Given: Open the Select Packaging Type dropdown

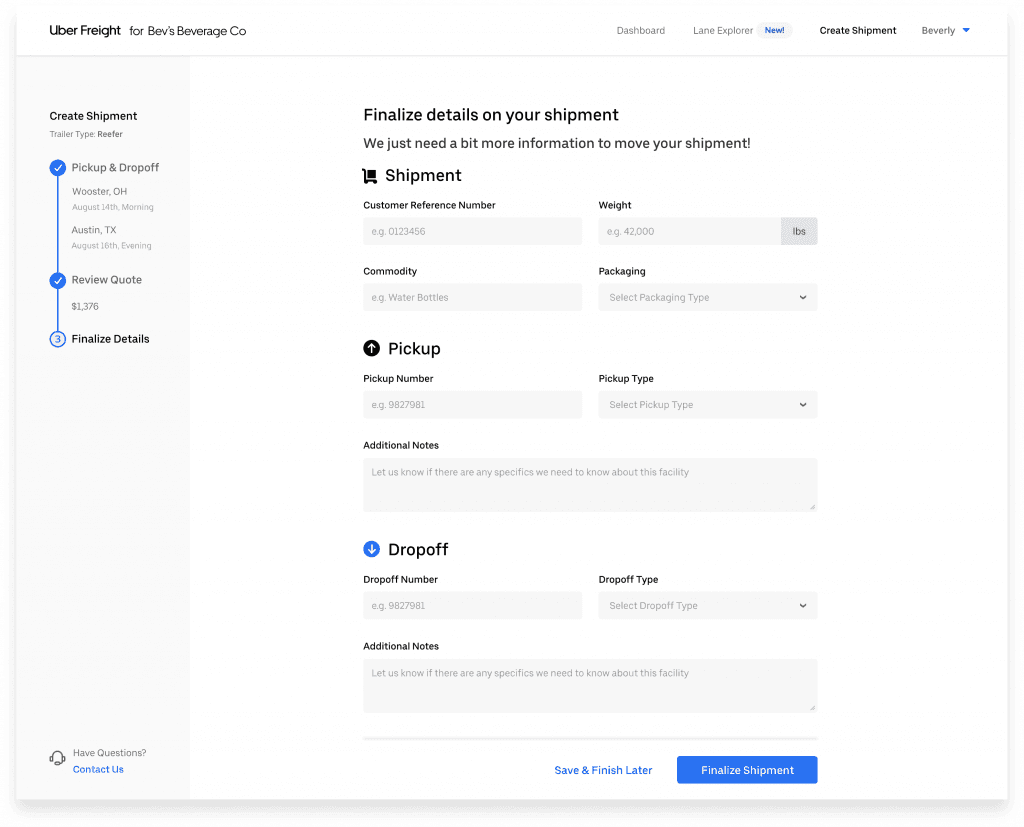Looking at the screenshot, I should tap(707, 297).
